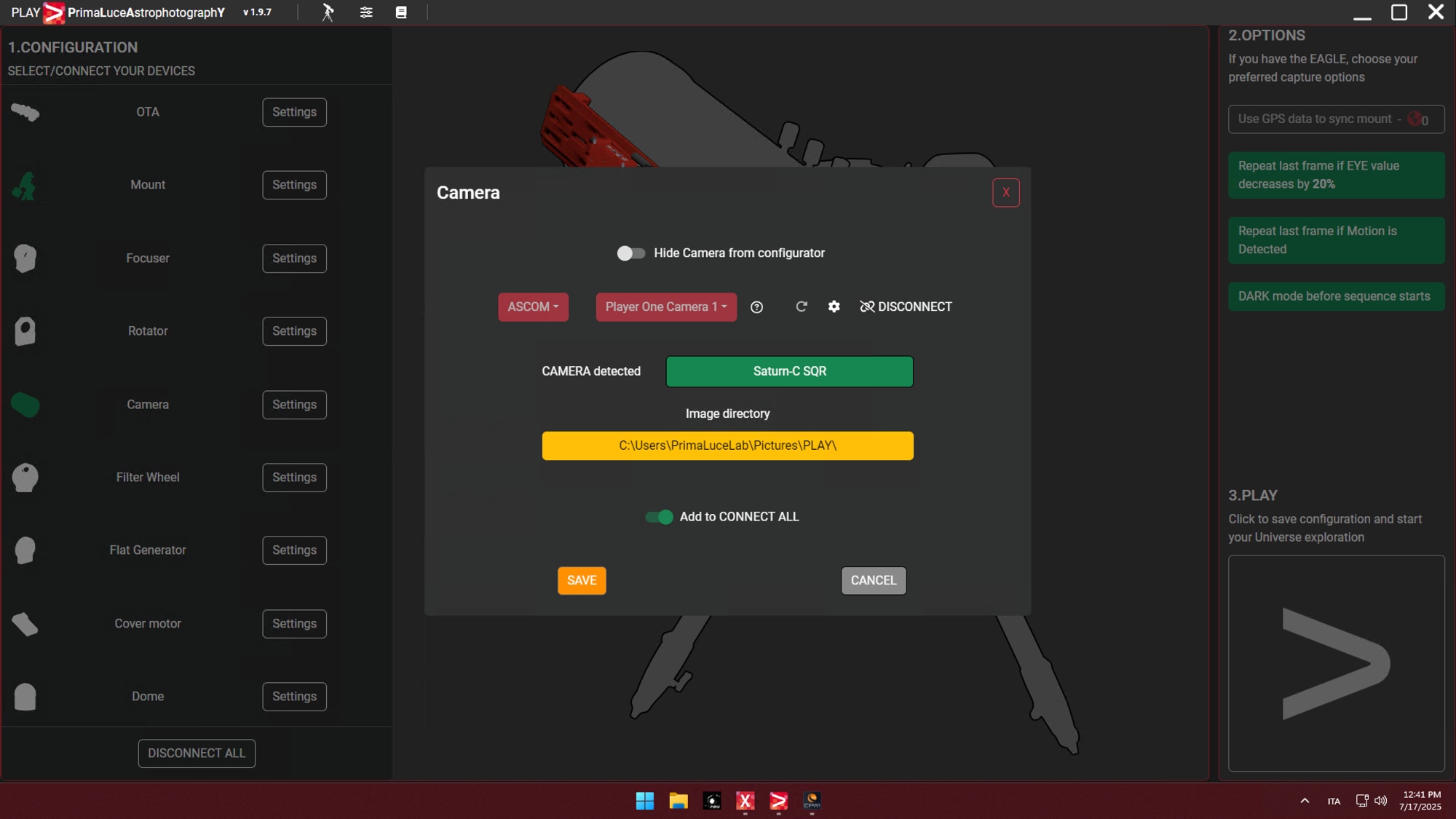This screenshot has width=1456, height=819.
Task: Refresh the camera driver list
Action: (x=802, y=306)
